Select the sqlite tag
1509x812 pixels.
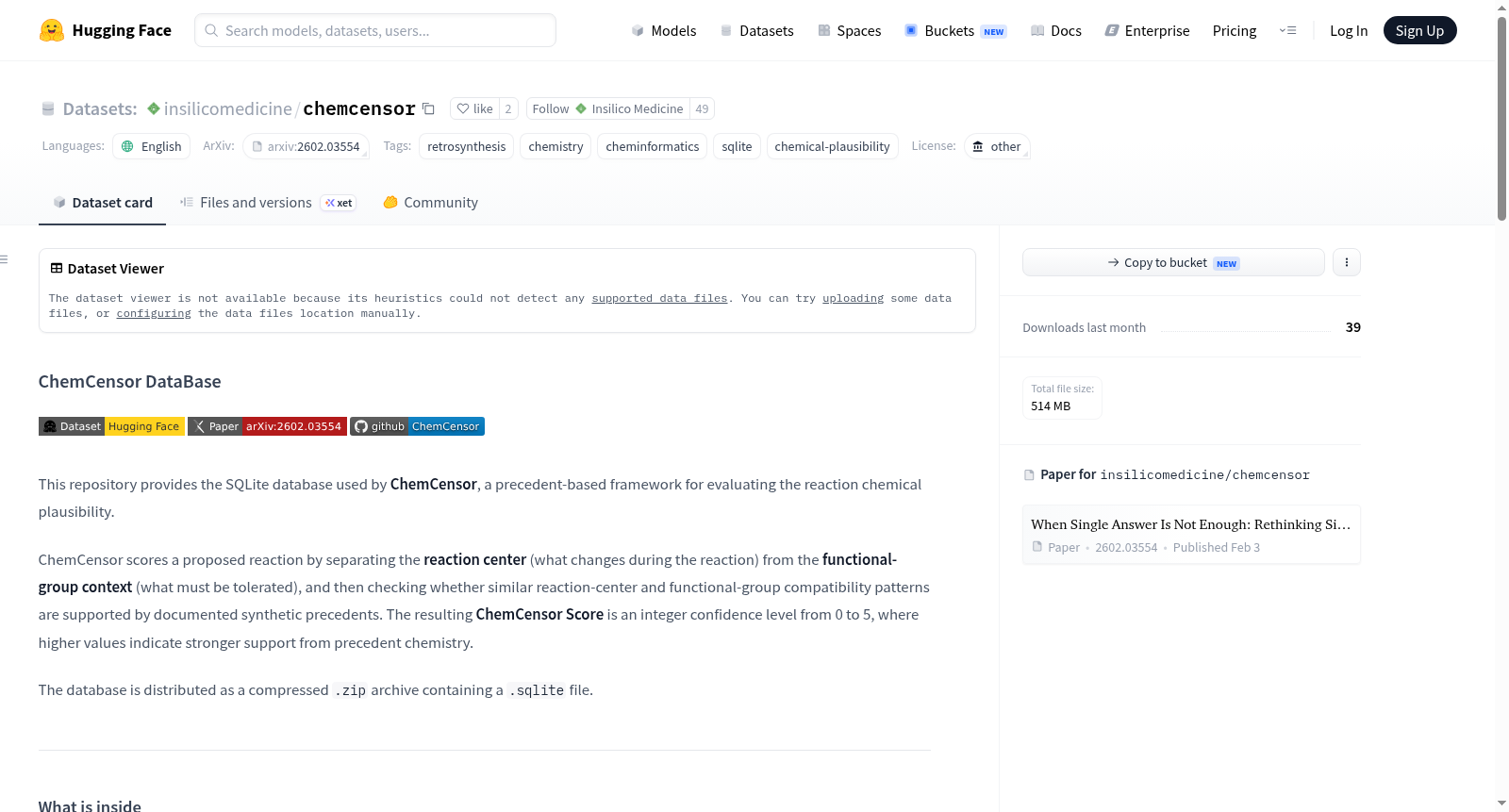738,146
